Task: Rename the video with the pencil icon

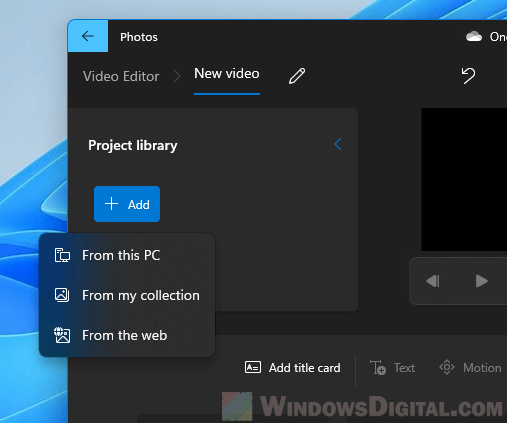Action: pos(297,76)
